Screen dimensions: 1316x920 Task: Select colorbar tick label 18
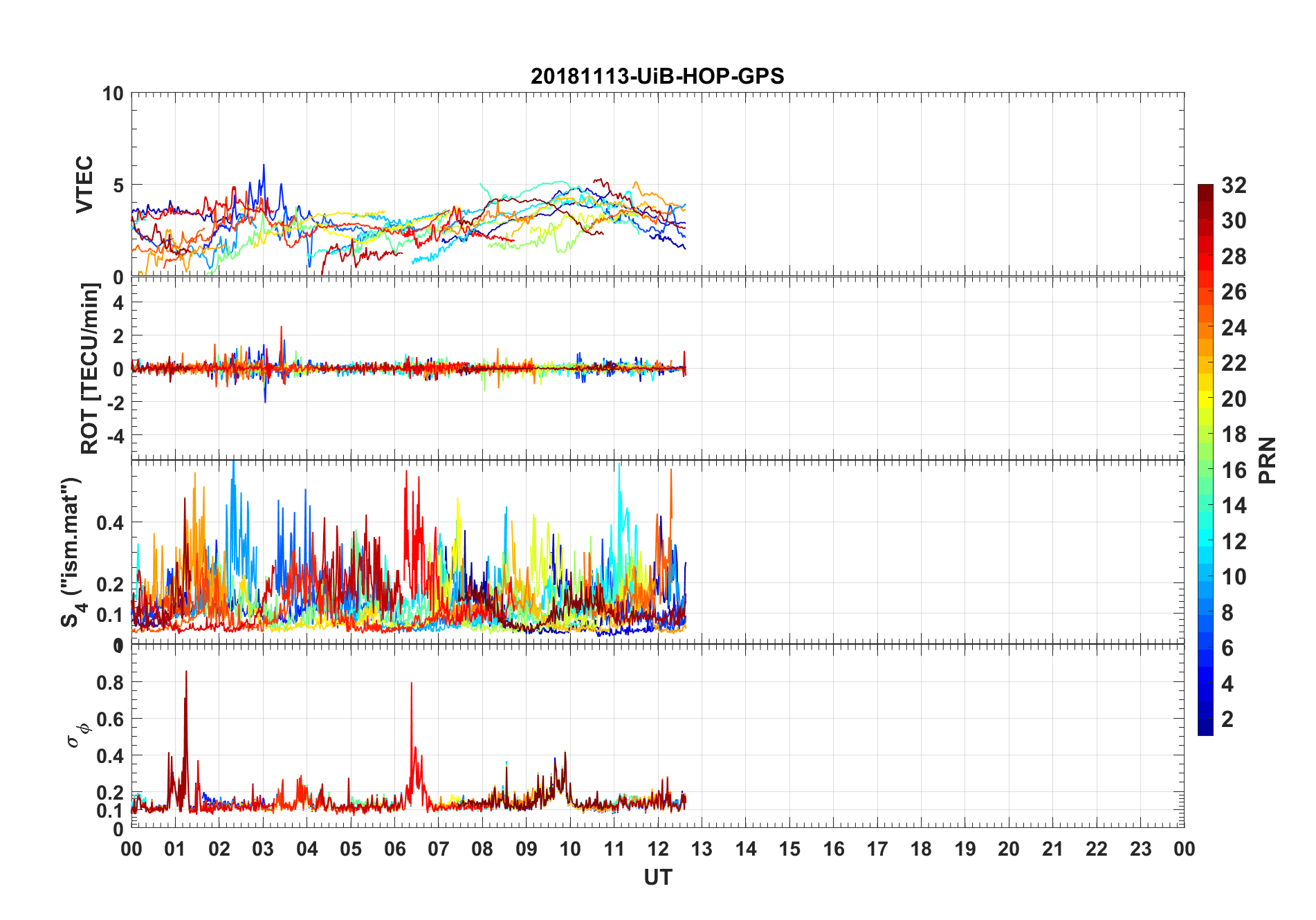1234,434
